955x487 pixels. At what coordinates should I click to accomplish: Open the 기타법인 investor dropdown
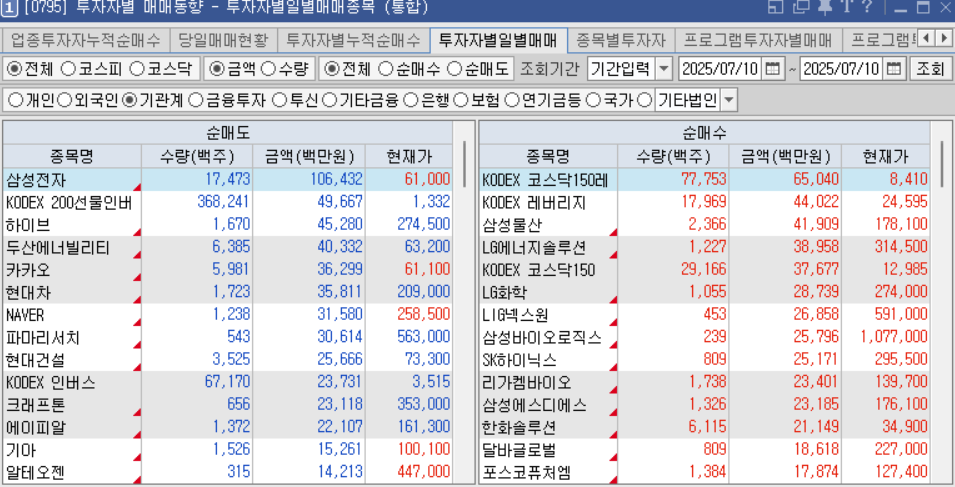click(728, 100)
